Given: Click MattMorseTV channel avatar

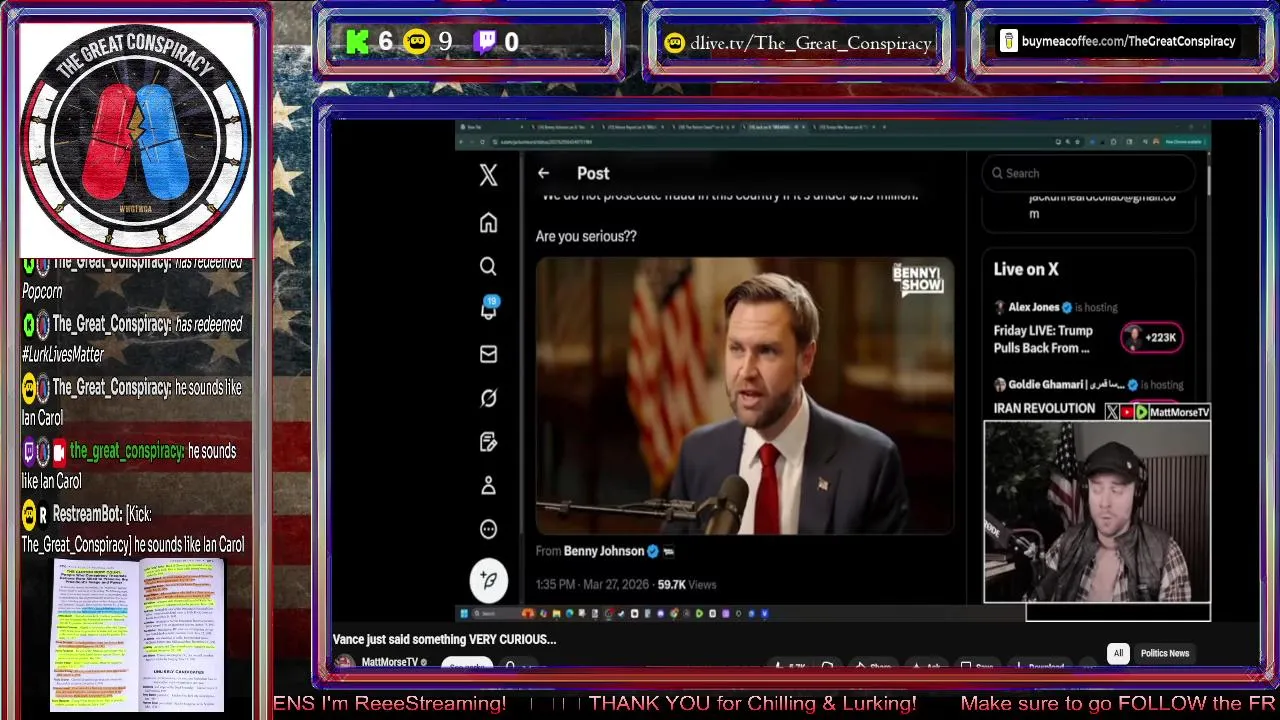Looking at the screenshot, I should pos(344,662).
